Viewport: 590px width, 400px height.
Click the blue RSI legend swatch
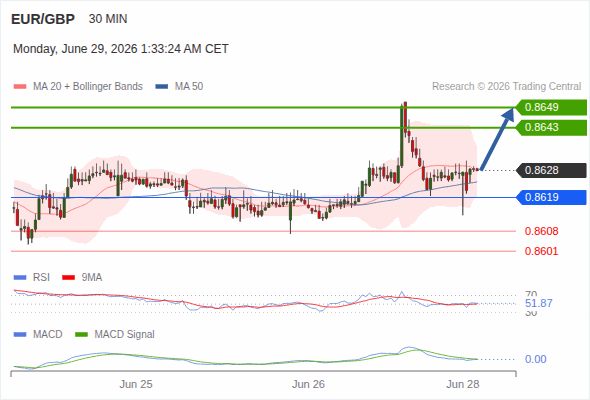point(20,278)
